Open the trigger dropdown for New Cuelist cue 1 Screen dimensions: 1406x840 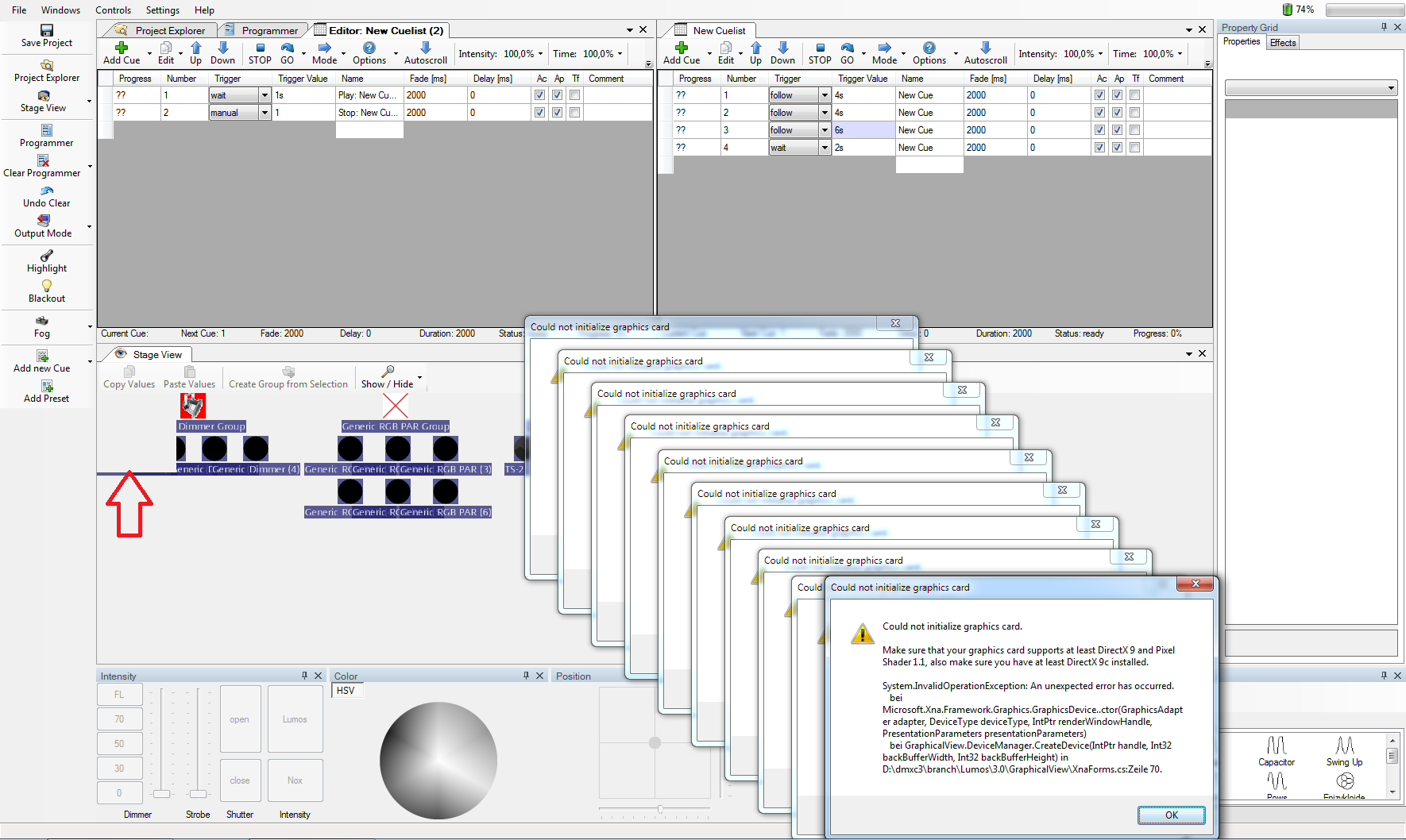pos(825,95)
